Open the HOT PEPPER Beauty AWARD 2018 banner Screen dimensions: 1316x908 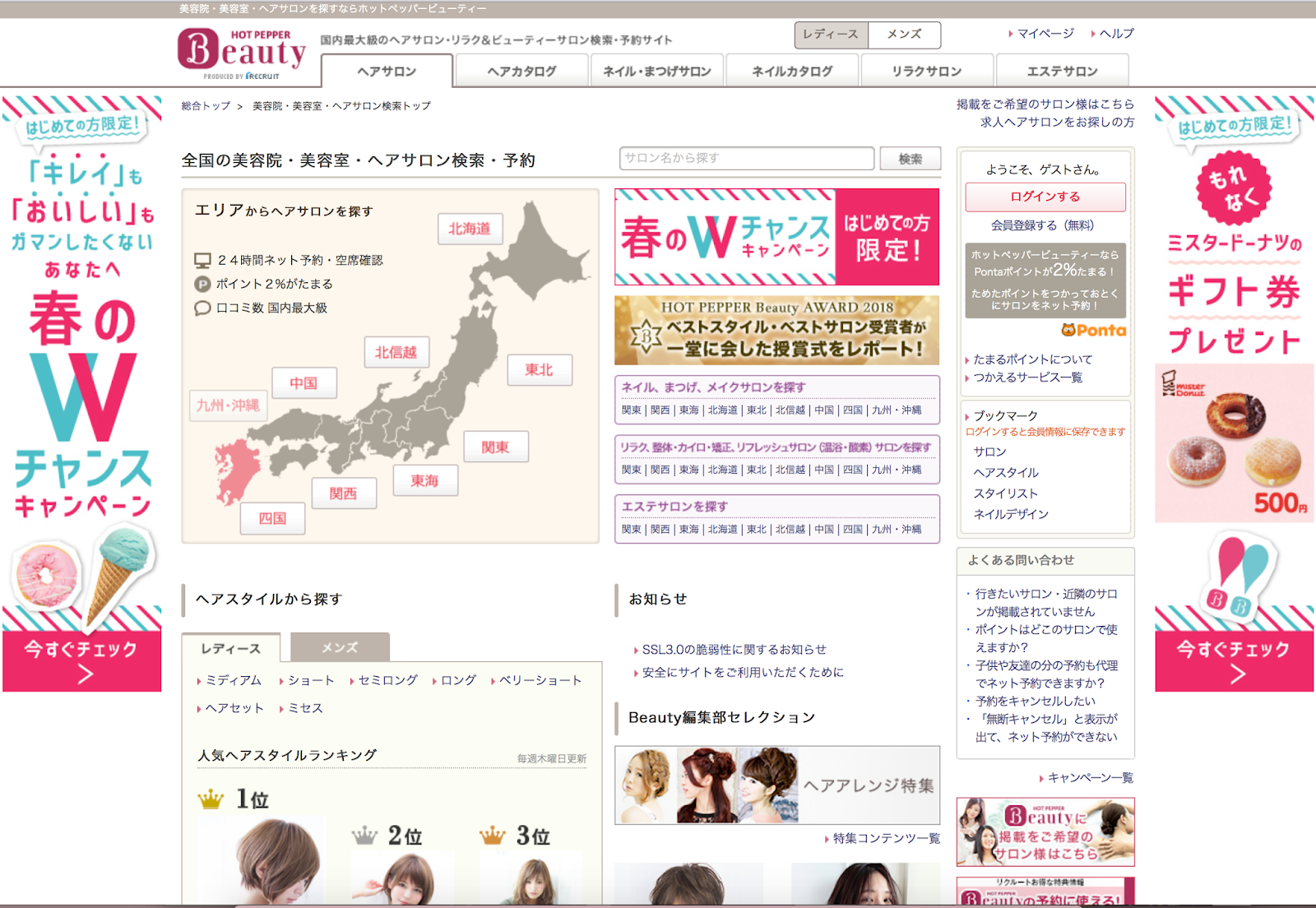pos(776,330)
